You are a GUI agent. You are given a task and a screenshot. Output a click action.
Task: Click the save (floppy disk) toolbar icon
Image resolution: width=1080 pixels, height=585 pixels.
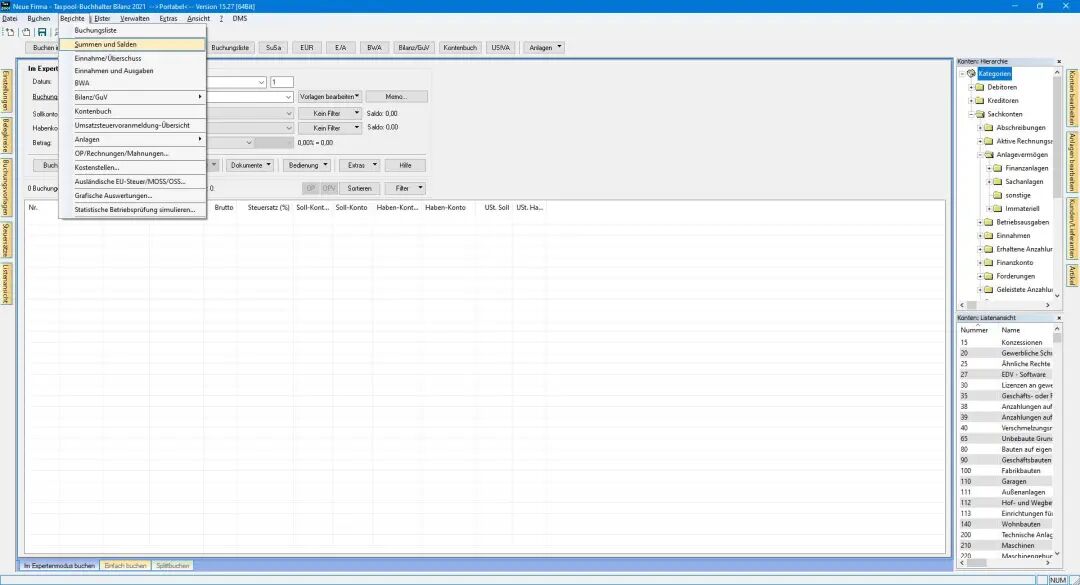(42, 32)
